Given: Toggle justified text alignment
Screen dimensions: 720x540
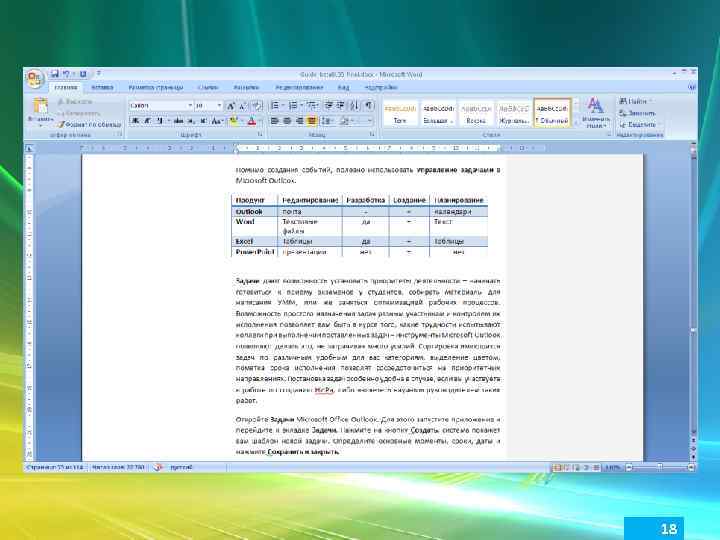Looking at the screenshot, I should 312,121.
